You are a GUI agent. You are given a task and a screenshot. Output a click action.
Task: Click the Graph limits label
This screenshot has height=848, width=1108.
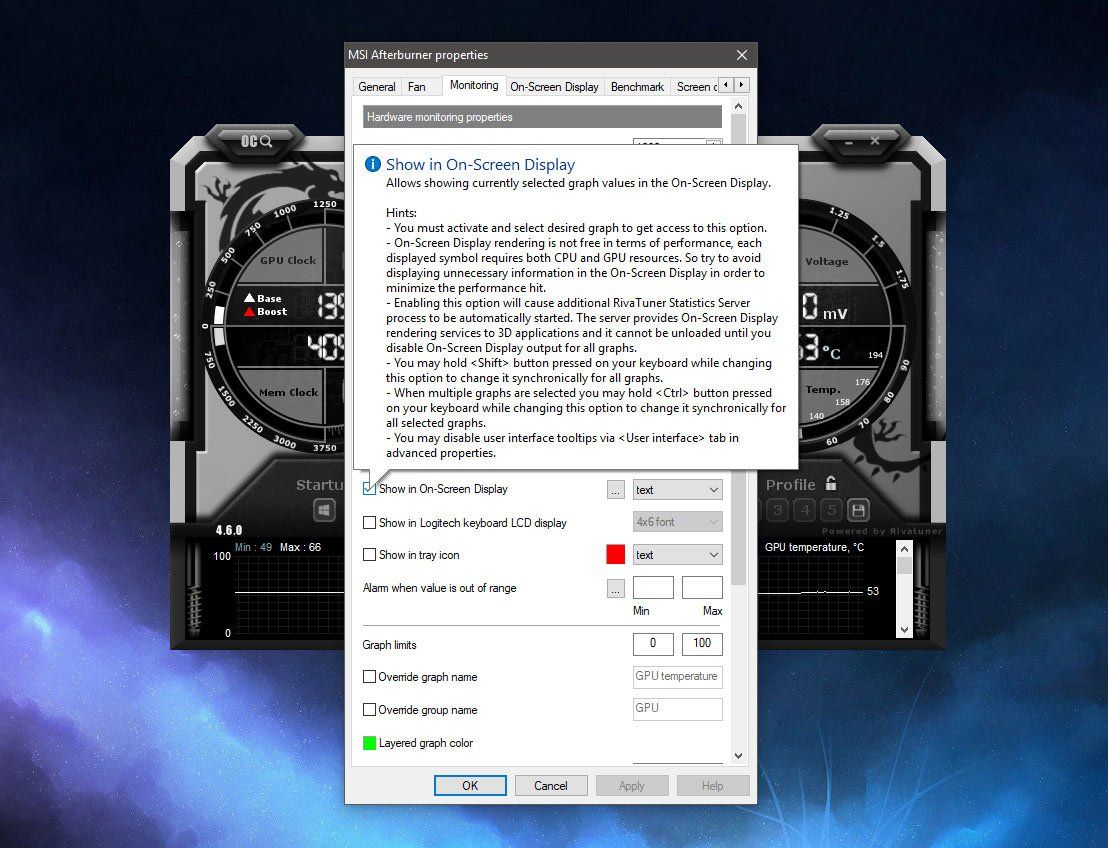pos(389,644)
